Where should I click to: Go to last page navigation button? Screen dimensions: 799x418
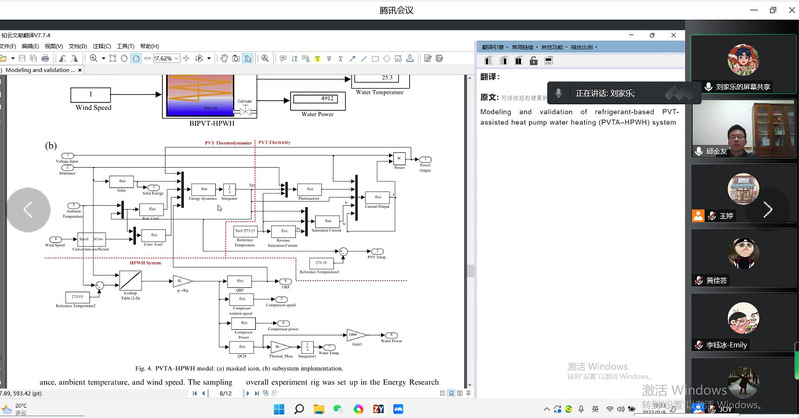click(256, 393)
